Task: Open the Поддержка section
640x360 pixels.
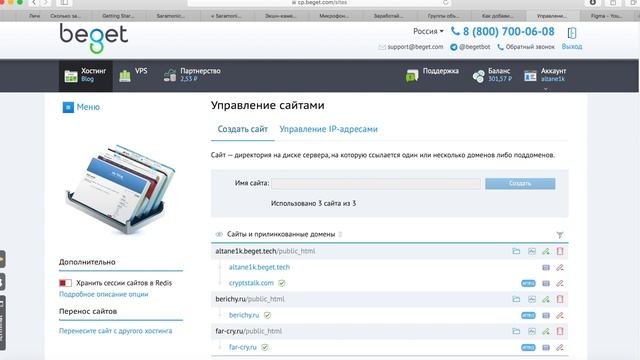Action: coord(432,76)
